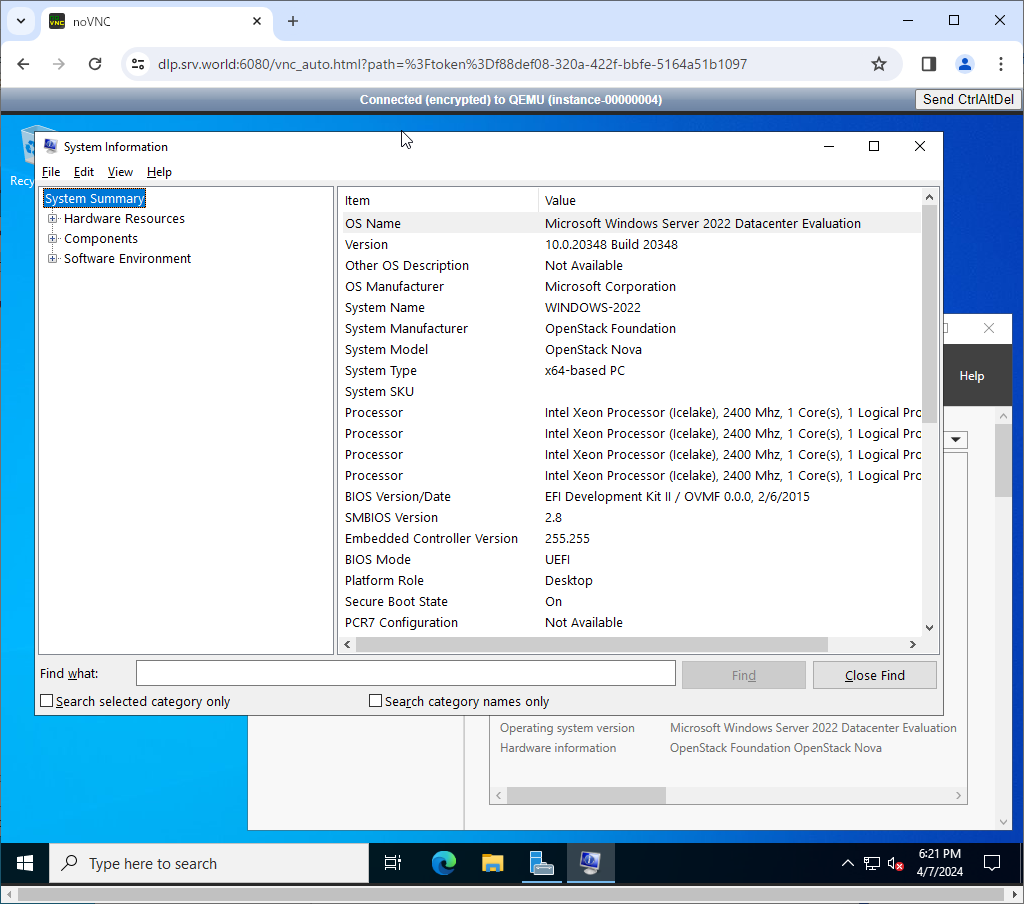Click the Find button

744,675
